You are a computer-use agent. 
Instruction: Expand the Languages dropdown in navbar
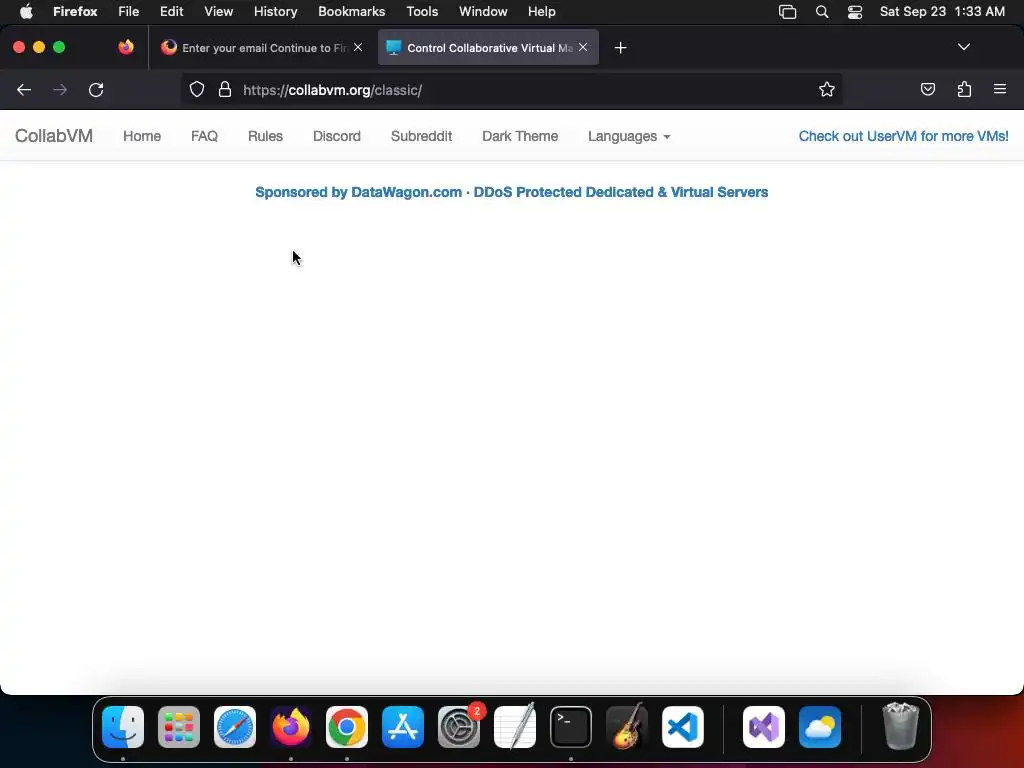point(629,136)
